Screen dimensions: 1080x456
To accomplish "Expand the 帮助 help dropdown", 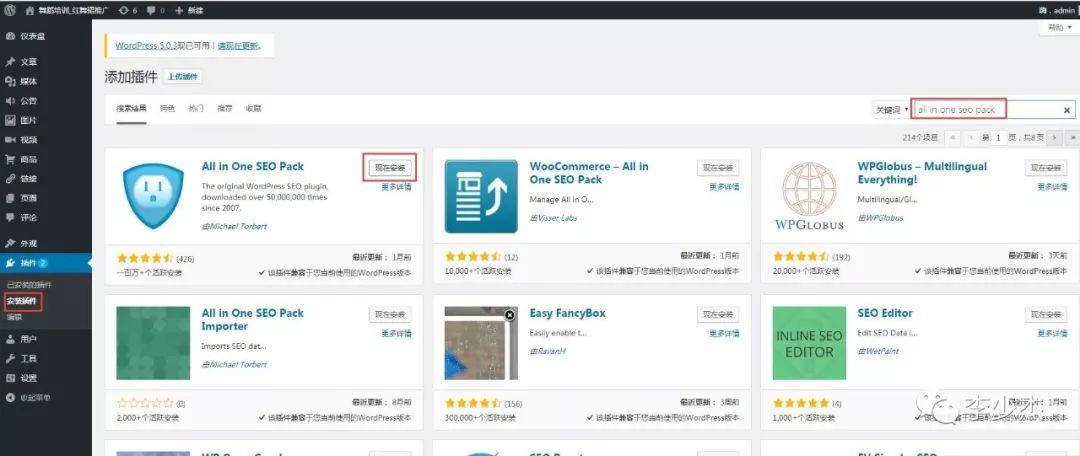I will (x=1059, y=28).
